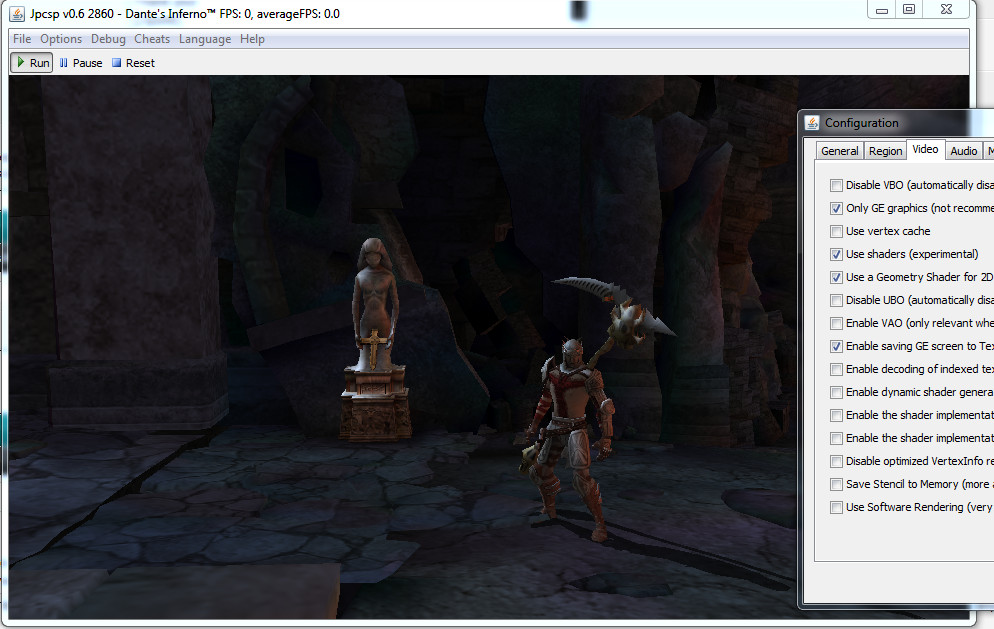
Task: Select the Audio tab
Action: 963,151
